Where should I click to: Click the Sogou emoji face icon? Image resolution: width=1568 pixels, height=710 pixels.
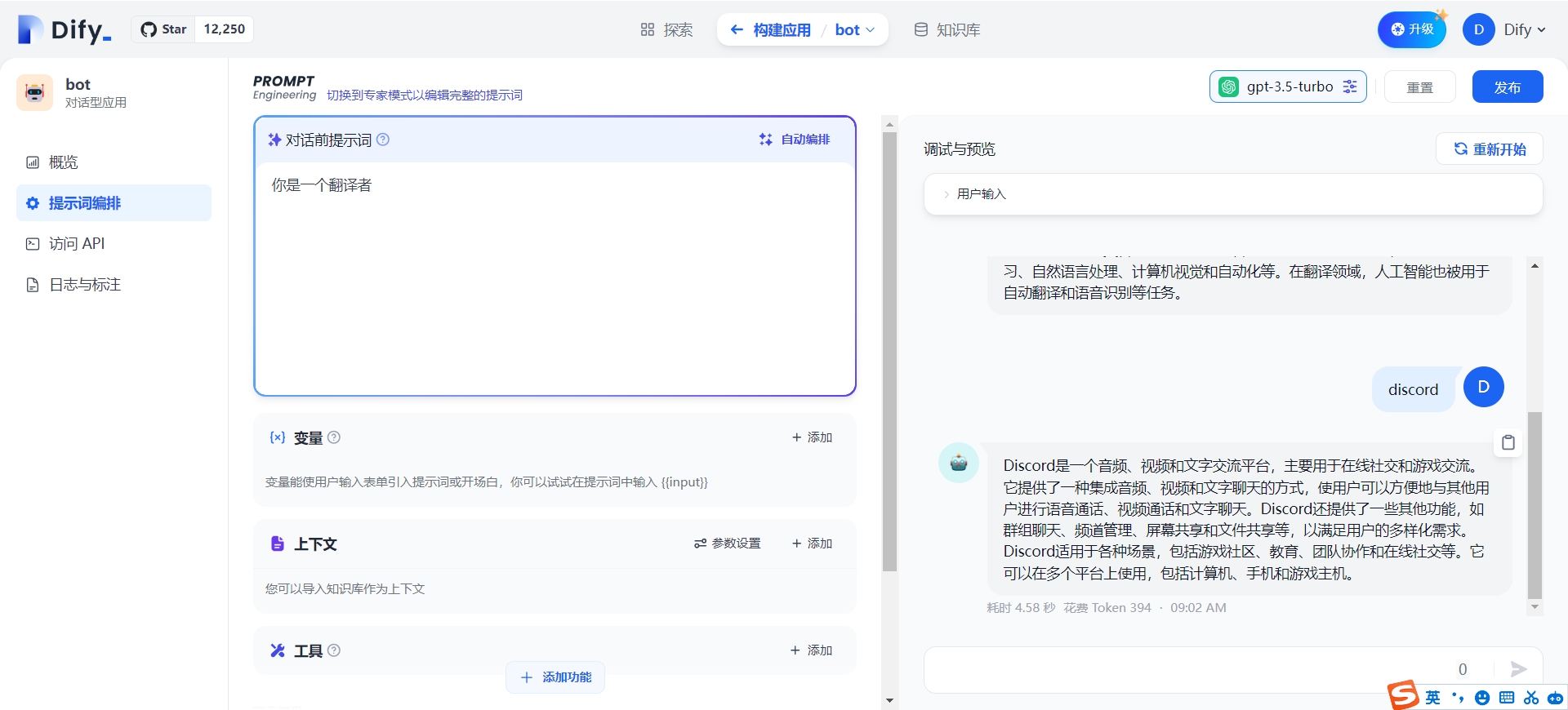[x=1482, y=698]
